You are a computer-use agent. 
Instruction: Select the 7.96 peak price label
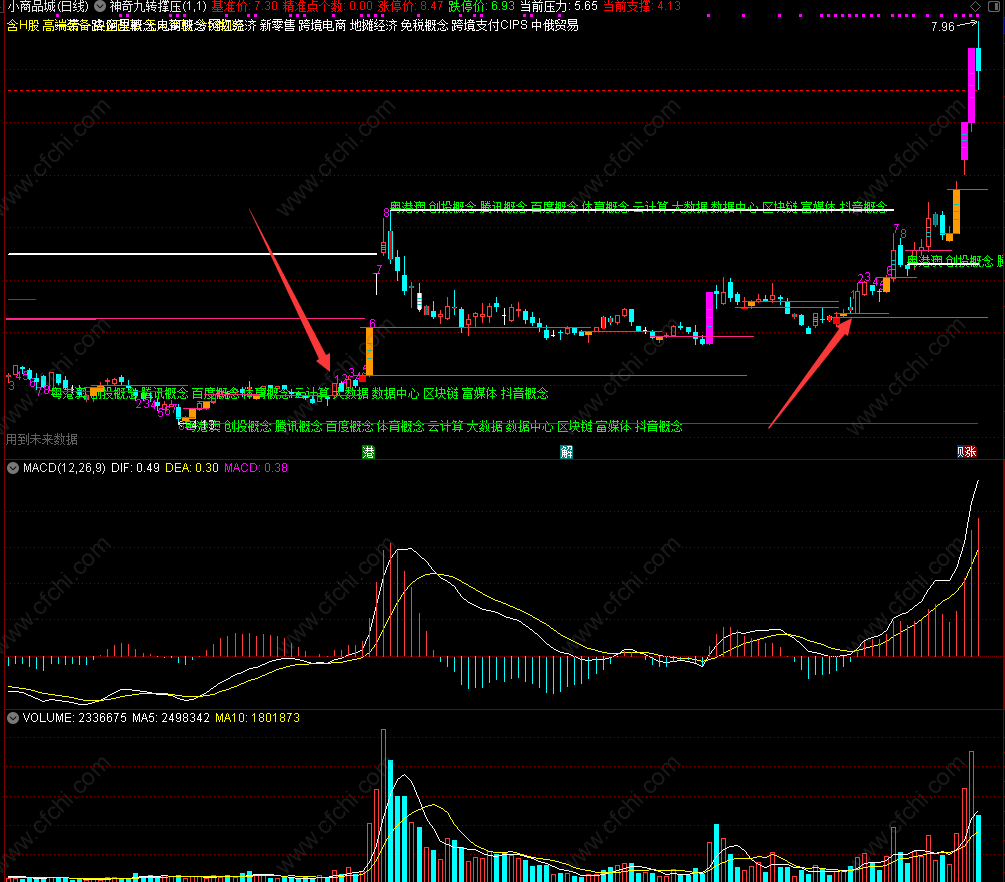tap(943, 27)
